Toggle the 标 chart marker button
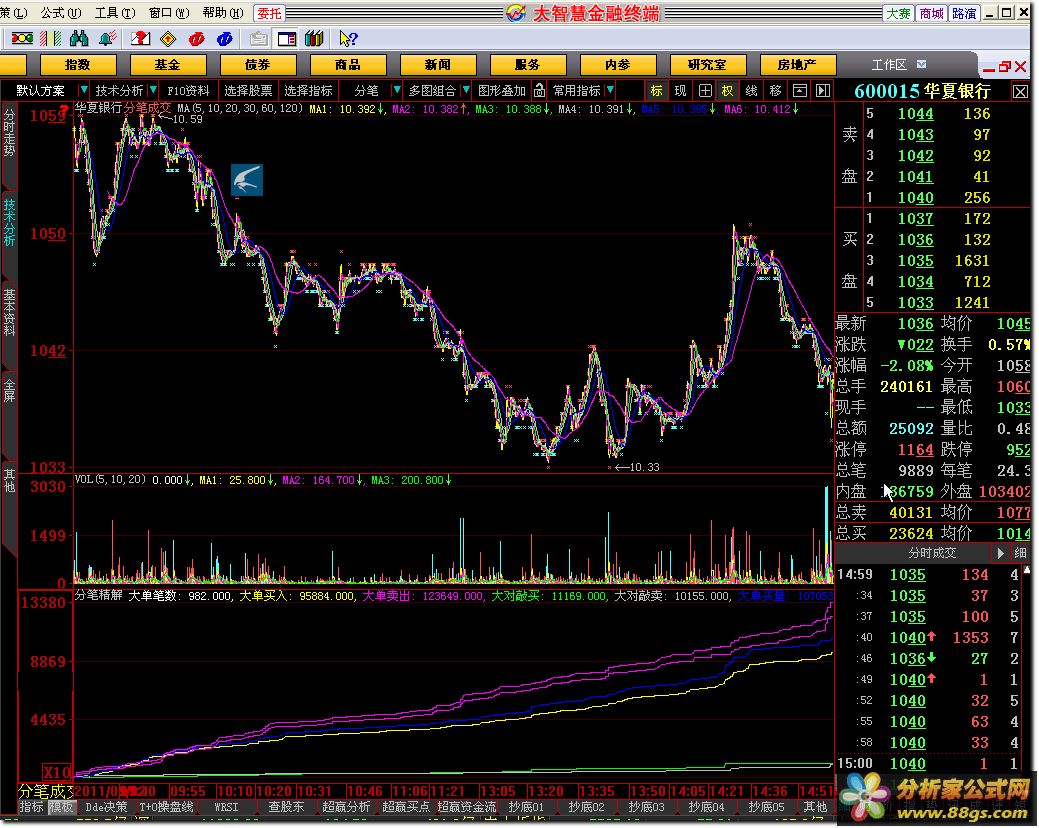This screenshot has width=1039, height=828. [x=656, y=91]
